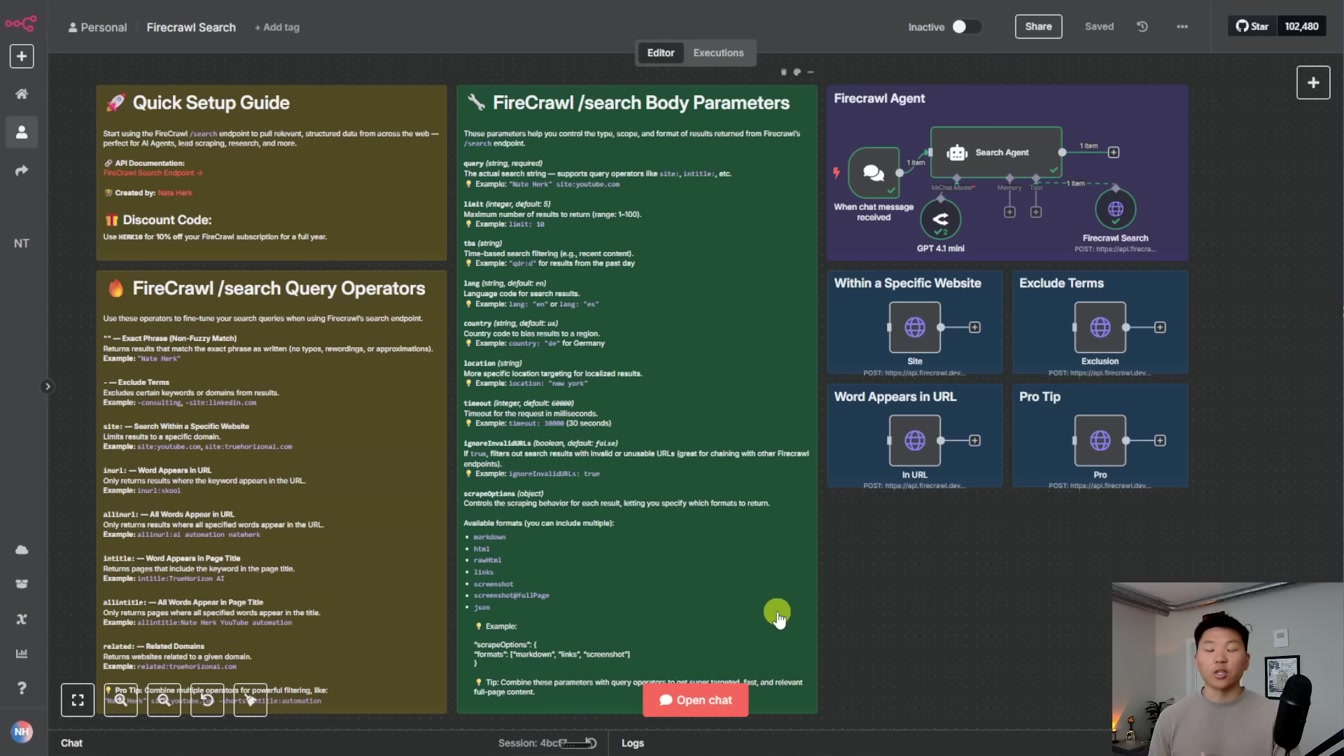Click the 102,480 star count

1301,27
